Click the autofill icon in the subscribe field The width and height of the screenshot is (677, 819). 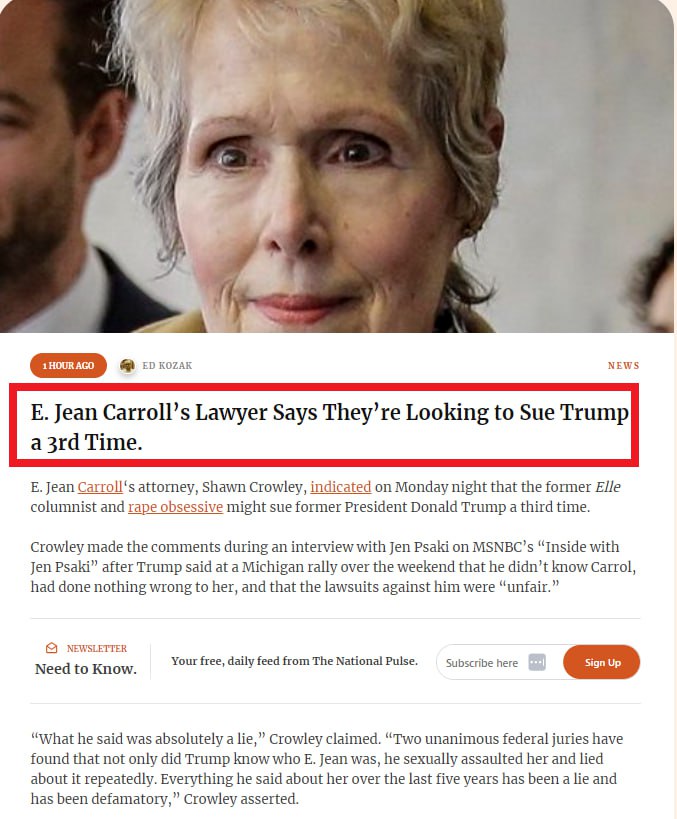(537, 662)
